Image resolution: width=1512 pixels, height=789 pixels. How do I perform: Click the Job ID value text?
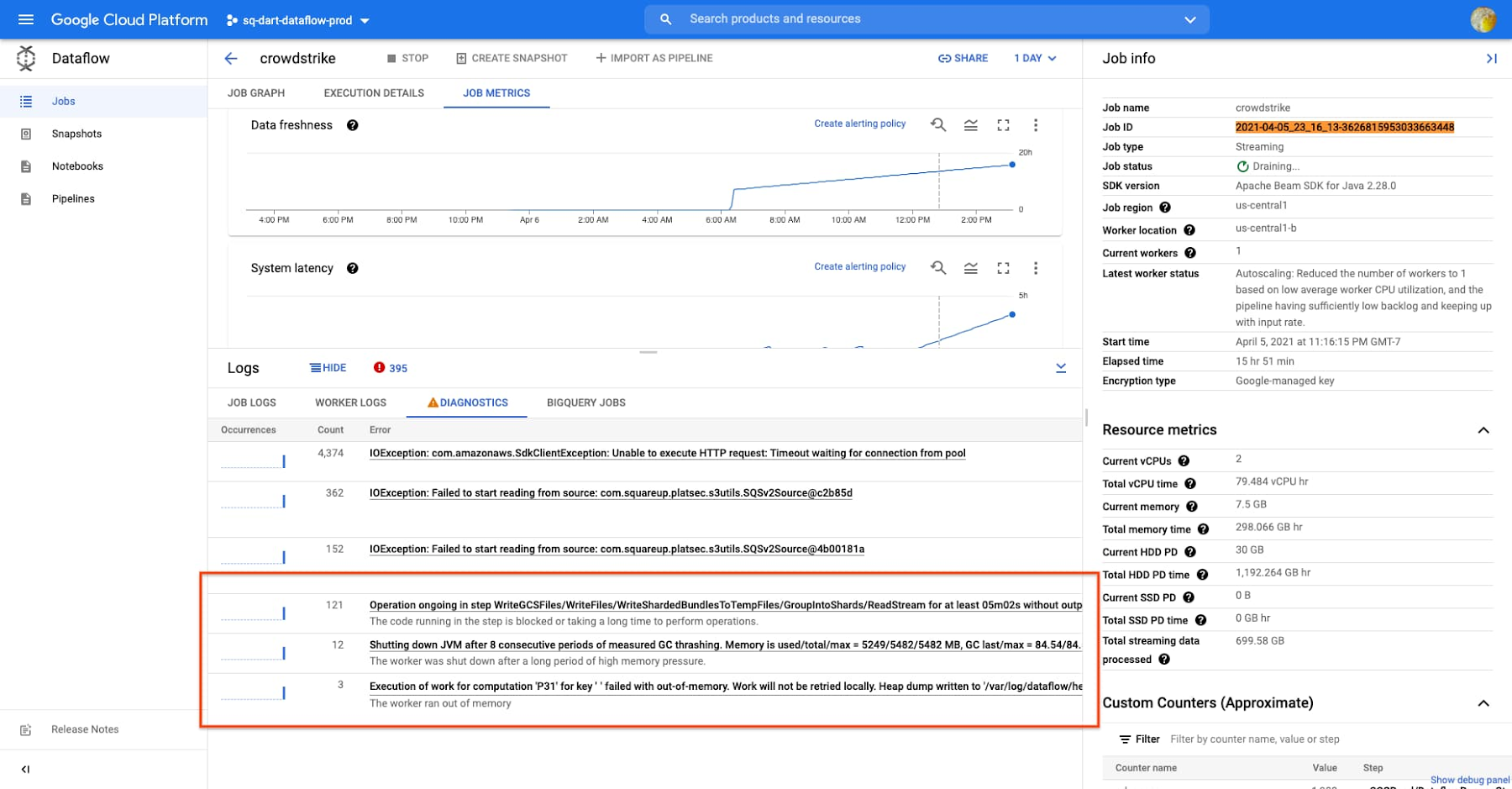(1345, 128)
